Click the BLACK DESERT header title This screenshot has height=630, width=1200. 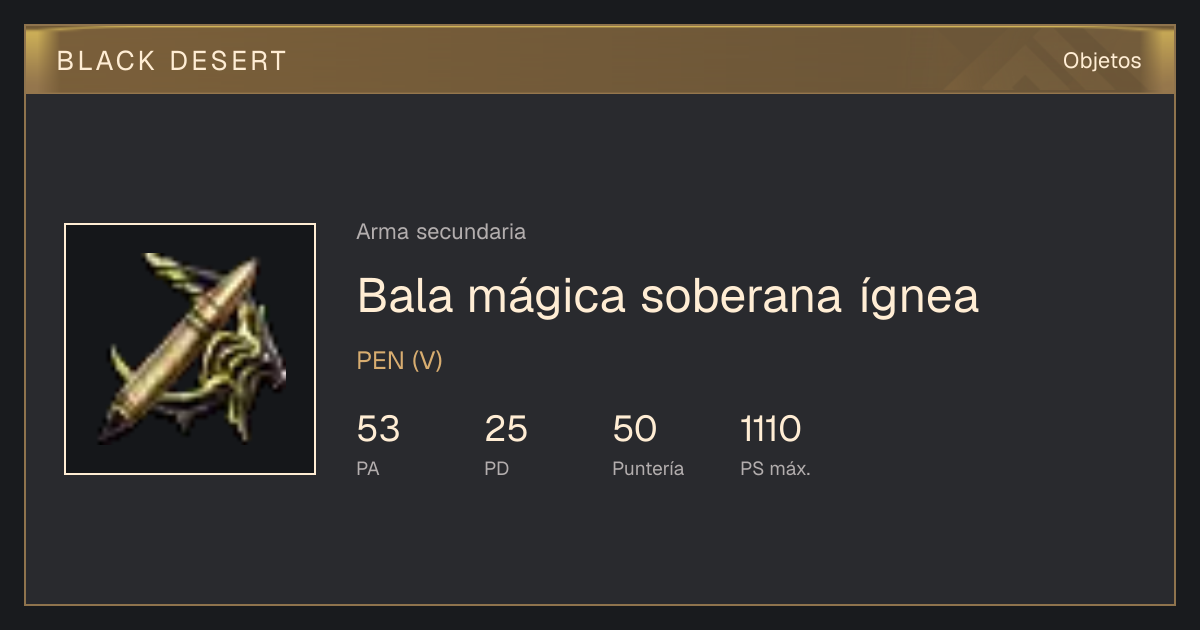pyautogui.click(x=172, y=61)
